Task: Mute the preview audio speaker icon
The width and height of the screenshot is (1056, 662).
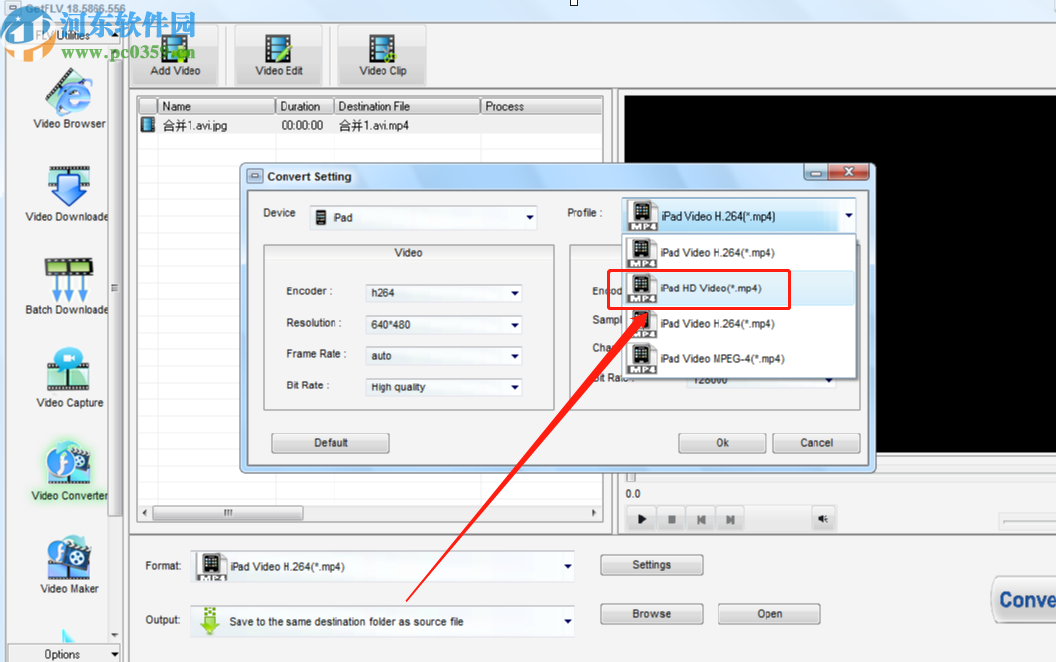Action: [823, 519]
